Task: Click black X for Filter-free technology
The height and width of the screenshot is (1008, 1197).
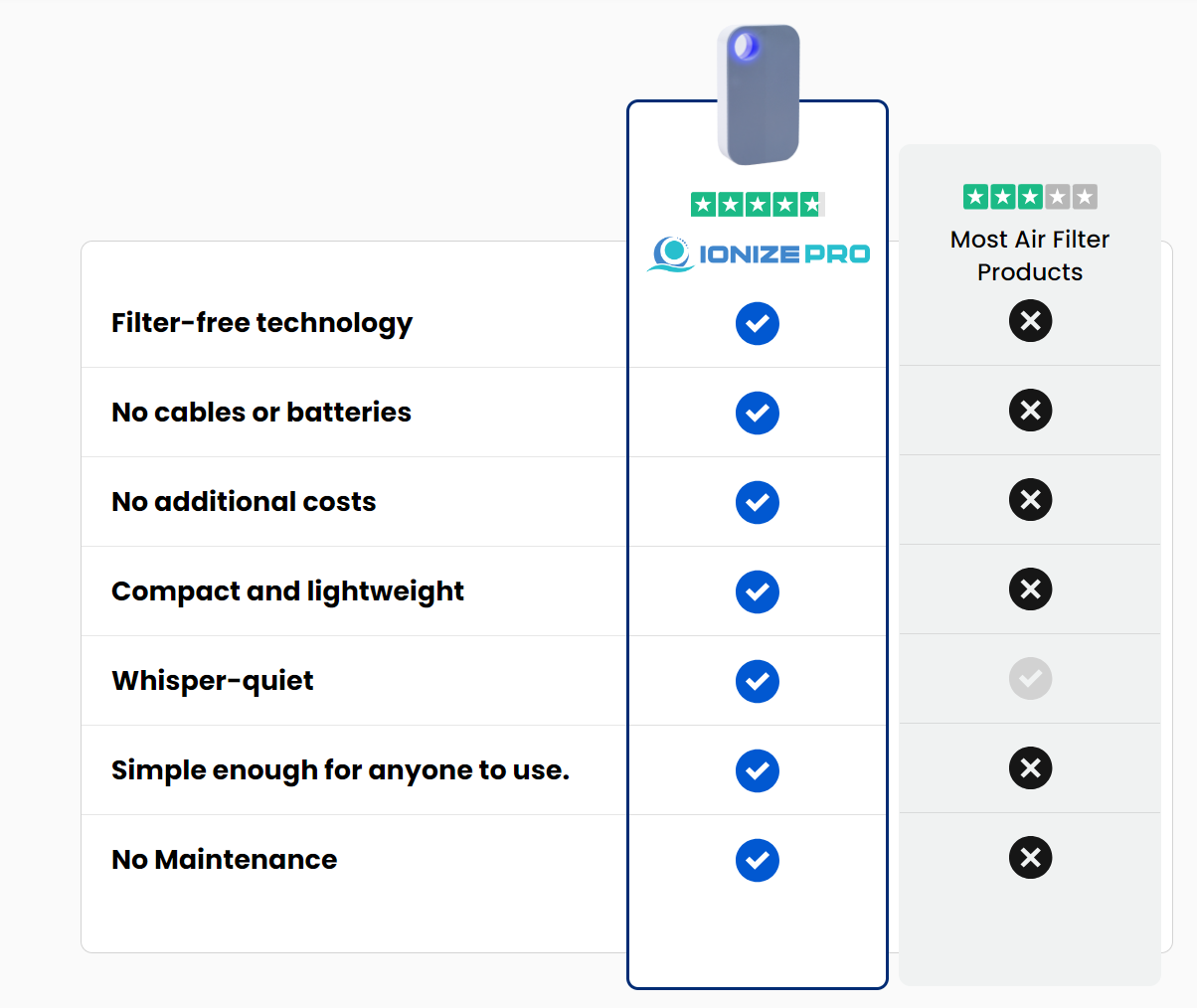Action: click(1031, 321)
